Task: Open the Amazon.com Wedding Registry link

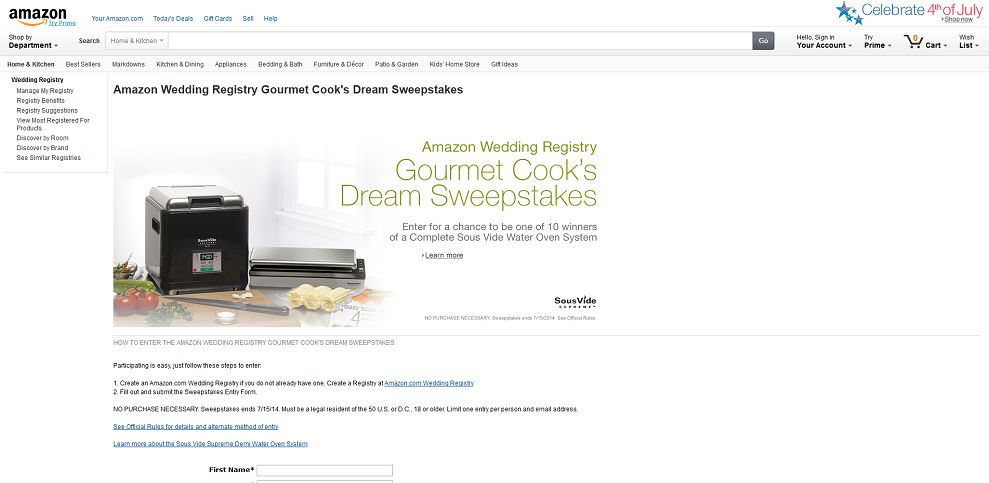Action: [429, 383]
